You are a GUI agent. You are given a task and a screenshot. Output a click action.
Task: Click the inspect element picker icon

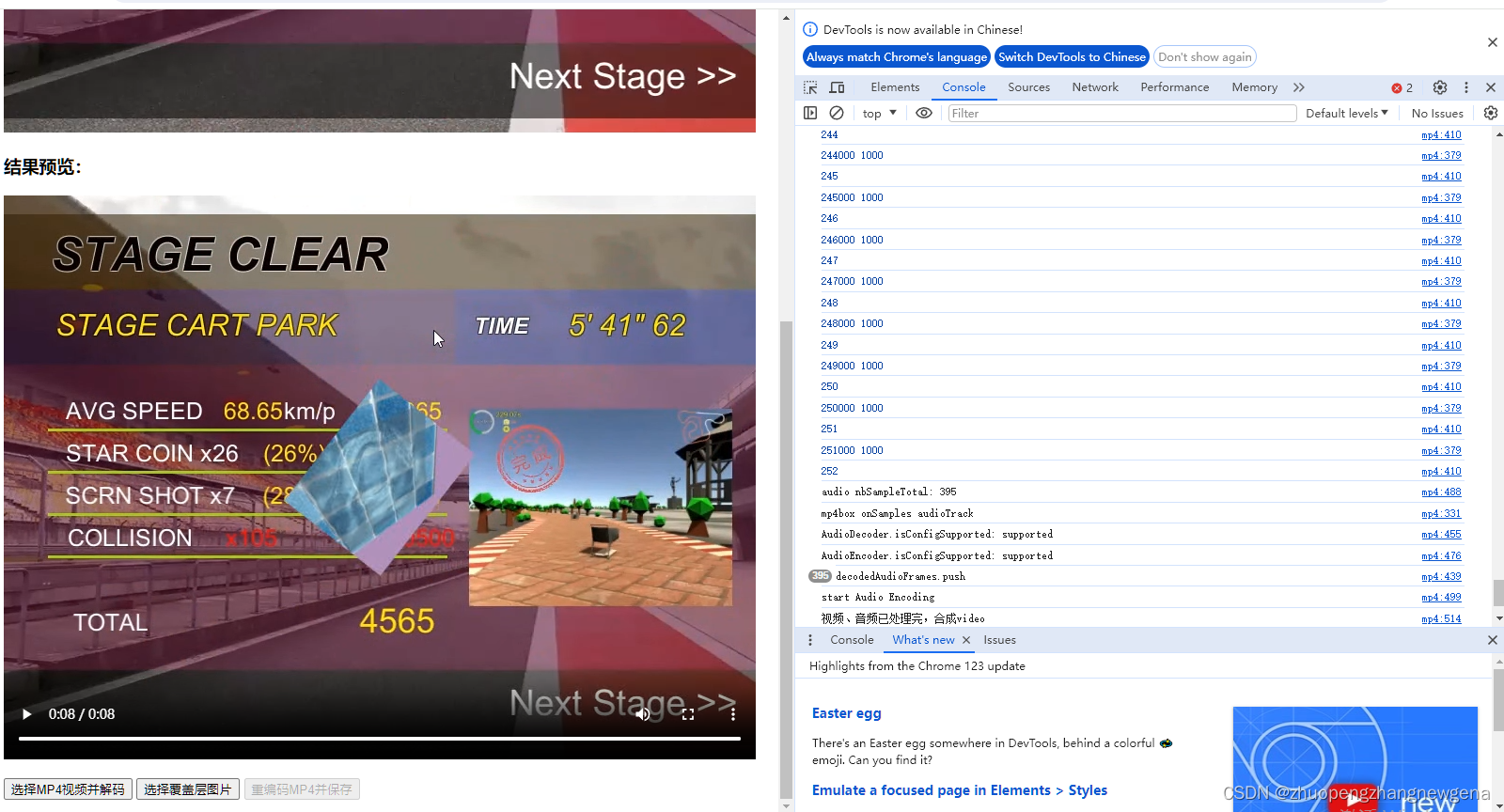(810, 87)
